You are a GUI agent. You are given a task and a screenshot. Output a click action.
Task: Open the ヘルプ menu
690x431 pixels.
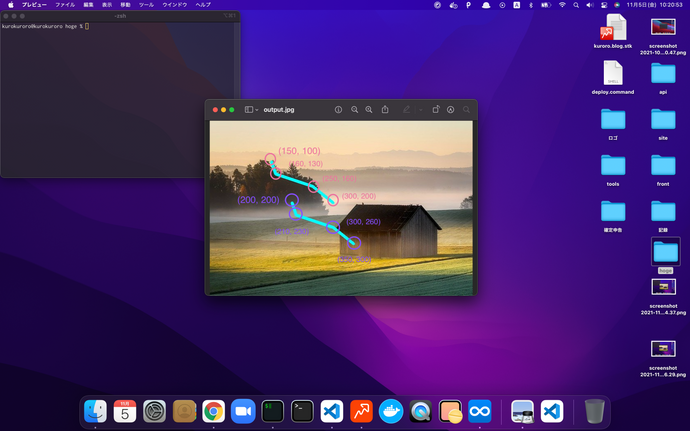[x=203, y=5]
